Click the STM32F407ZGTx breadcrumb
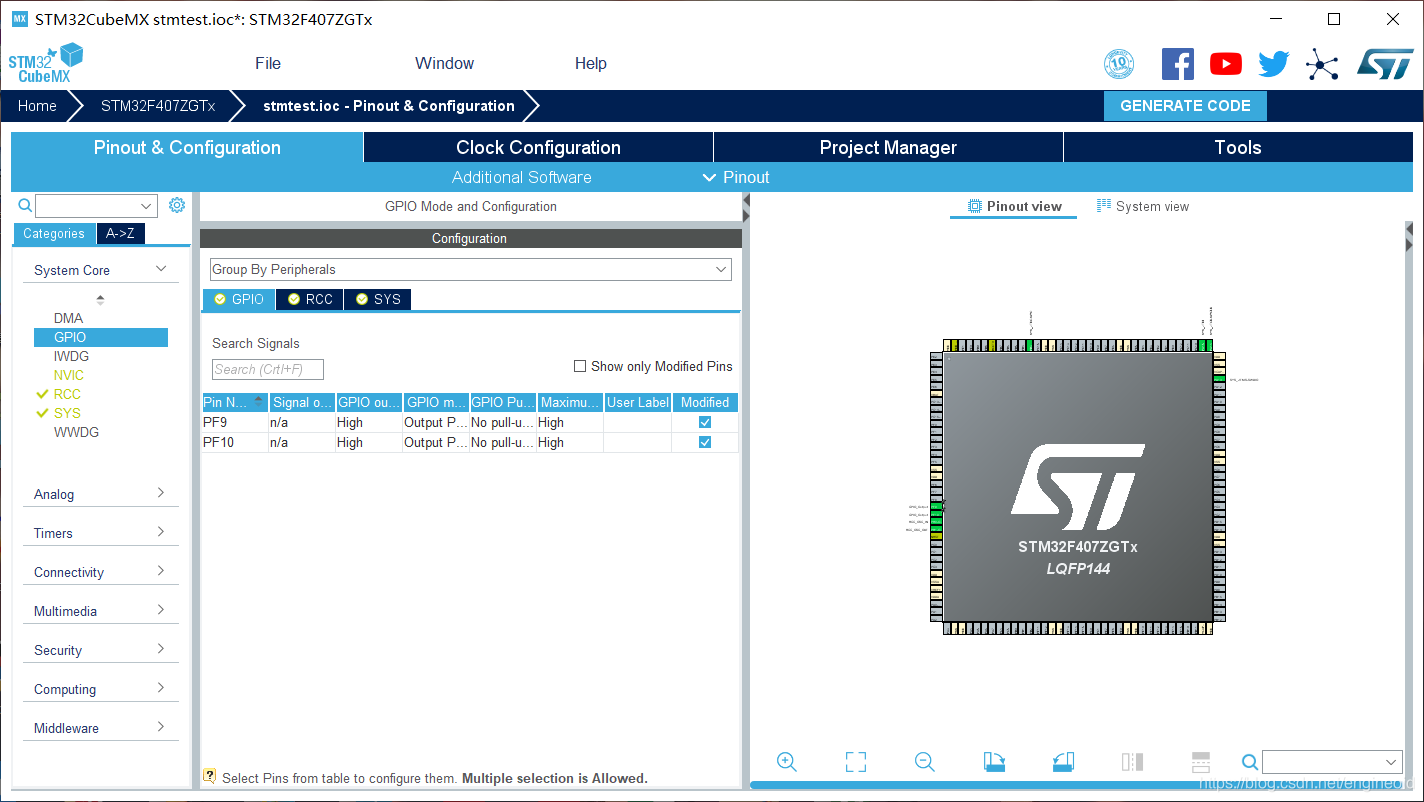 coord(158,106)
